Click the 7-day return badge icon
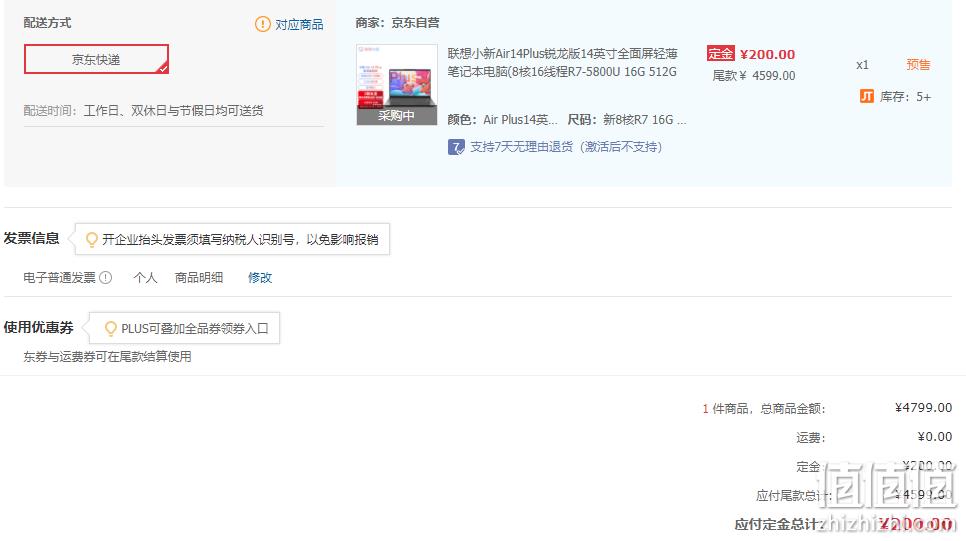 [x=456, y=147]
